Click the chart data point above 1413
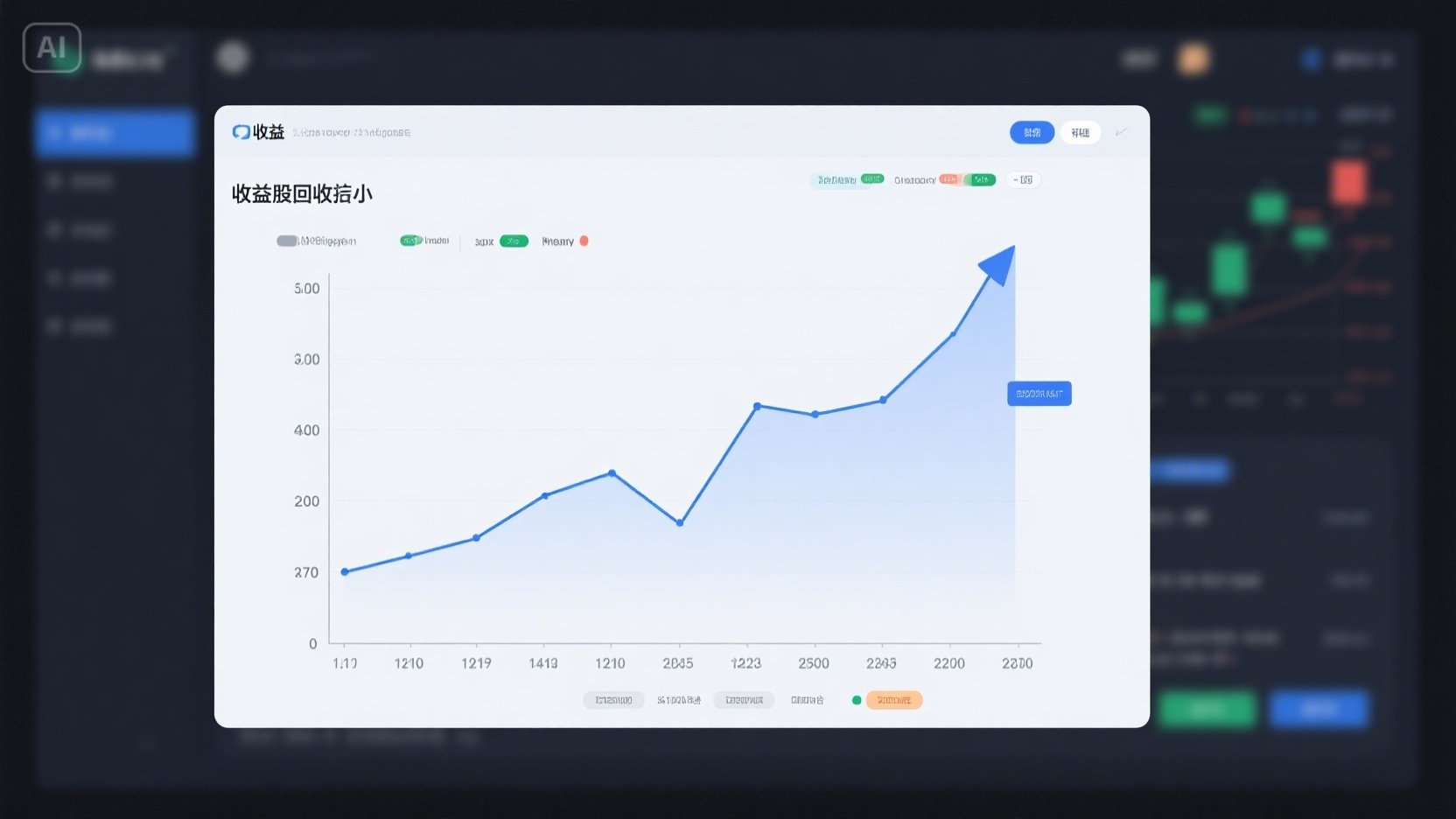The width and height of the screenshot is (1456, 819). click(x=545, y=496)
